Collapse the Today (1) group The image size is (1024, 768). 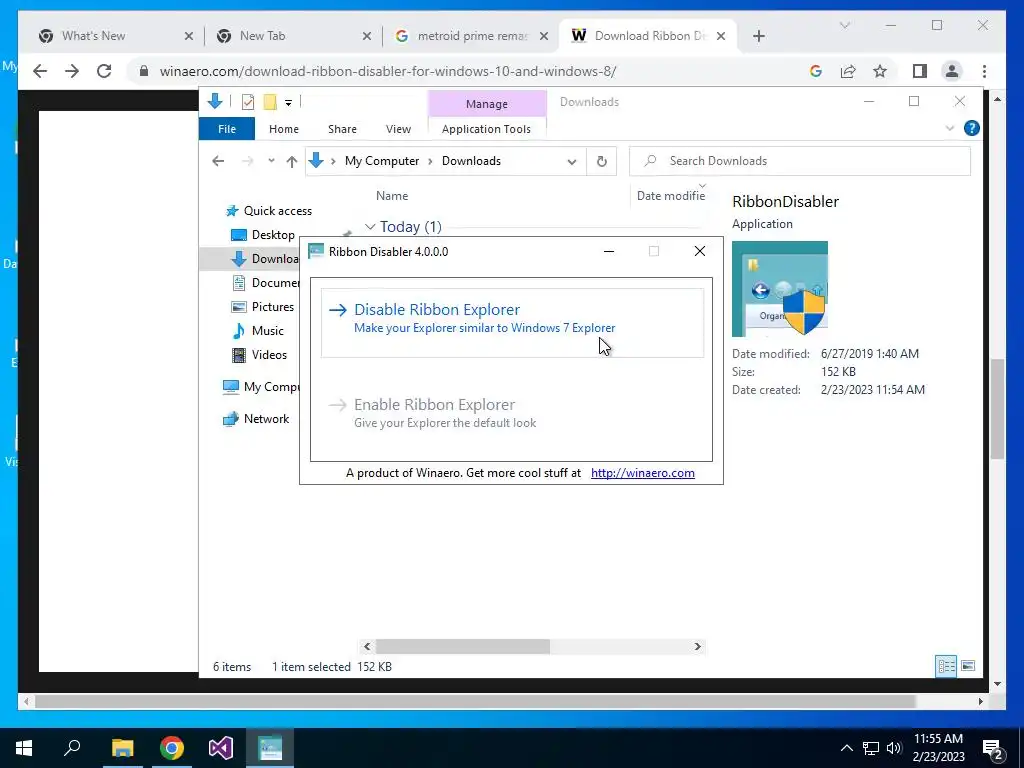click(x=370, y=227)
